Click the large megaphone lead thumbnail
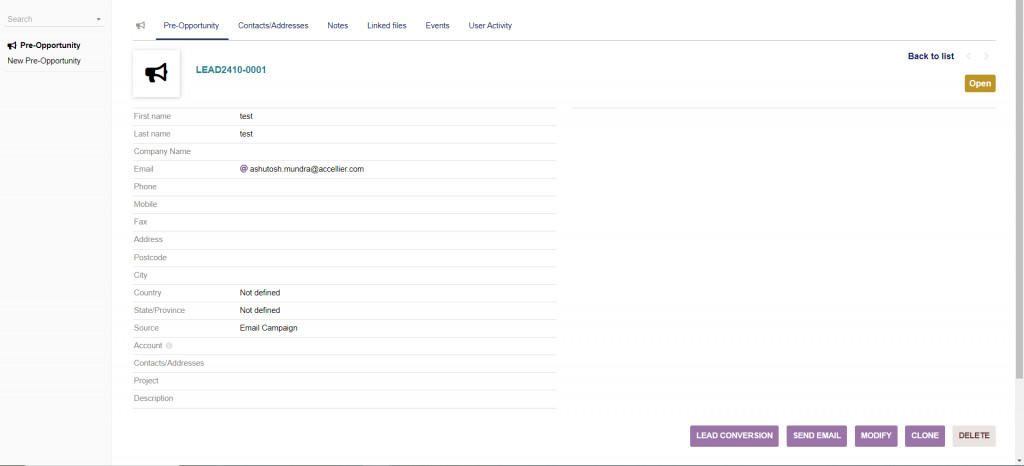Image resolution: width=1024 pixels, height=466 pixels. [x=156, y=73]
